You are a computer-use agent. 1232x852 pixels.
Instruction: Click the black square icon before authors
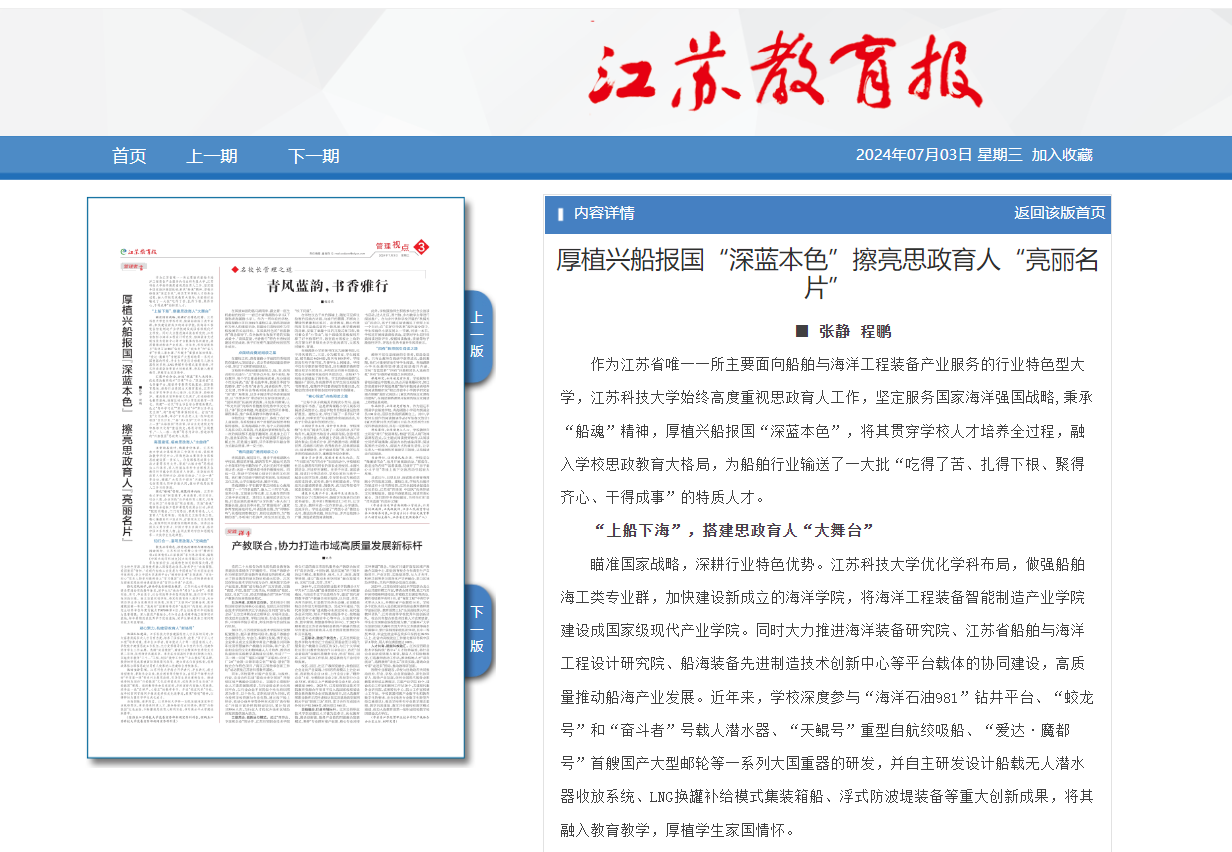pos(801,331)
